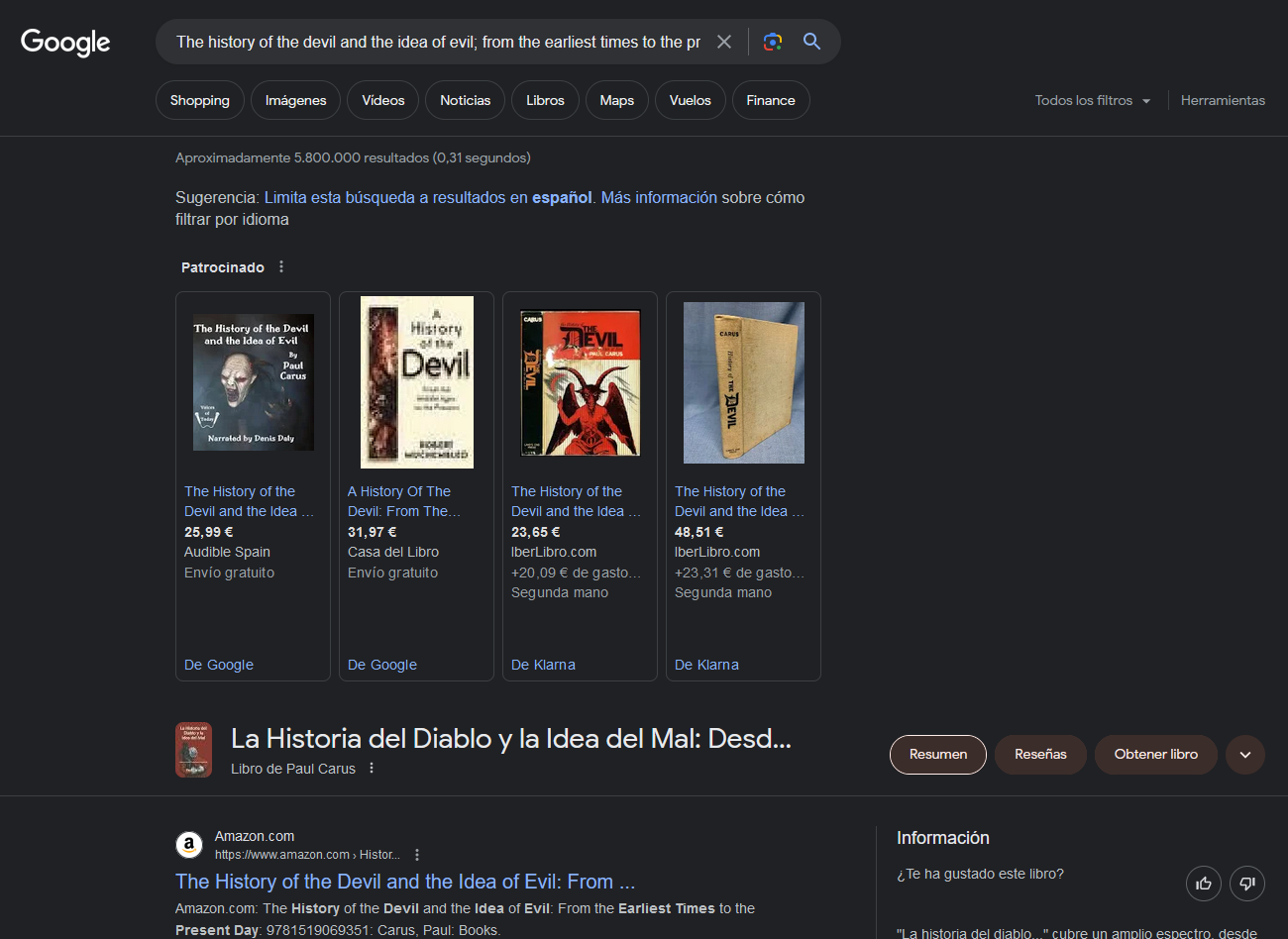Click the Amazon favicon in the result
Image resolution: width=1288 pixels, height=939 pixels.
point(189,845)
